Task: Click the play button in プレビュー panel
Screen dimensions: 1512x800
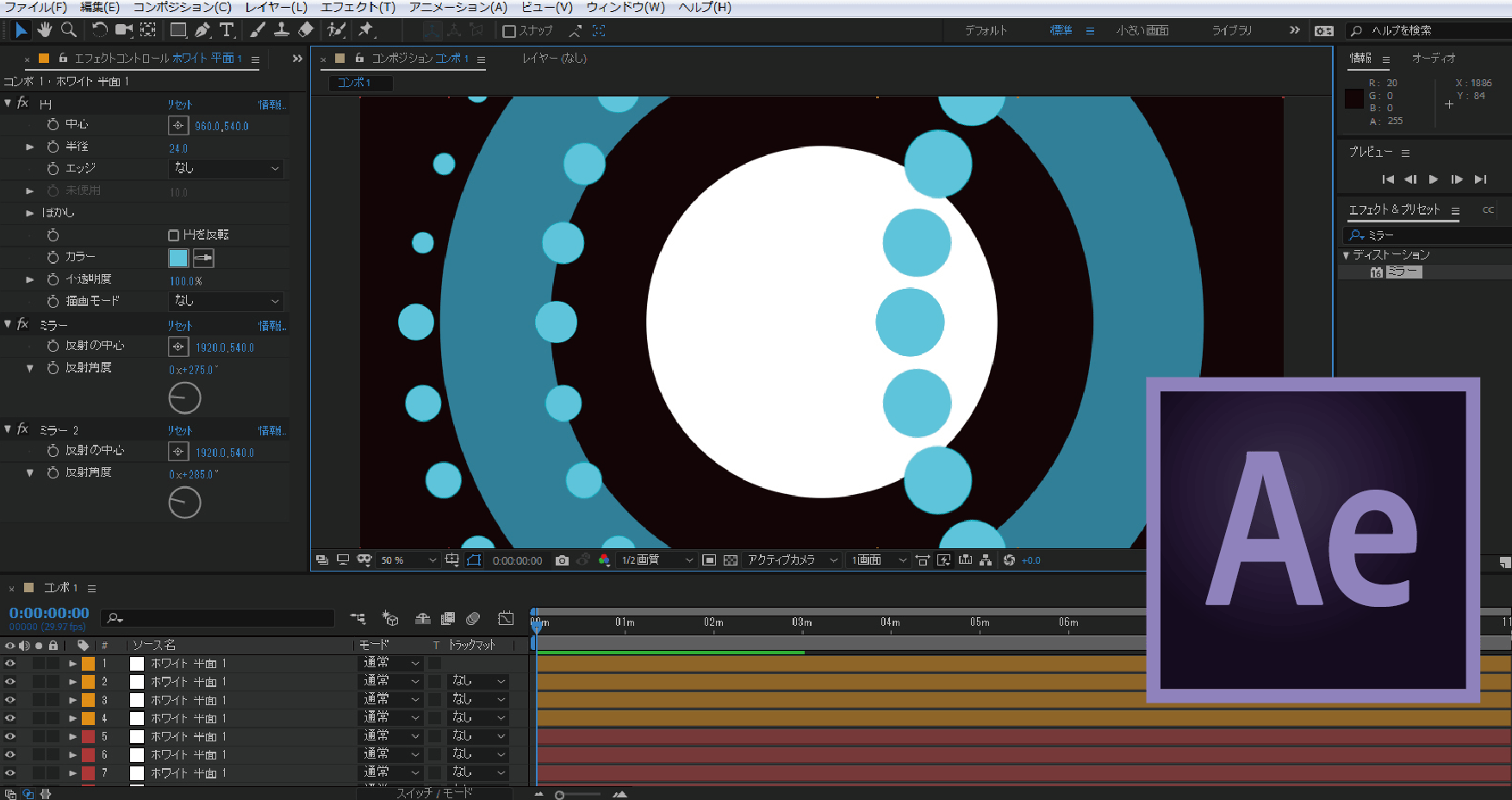Action: click(x=1434, y=179)
